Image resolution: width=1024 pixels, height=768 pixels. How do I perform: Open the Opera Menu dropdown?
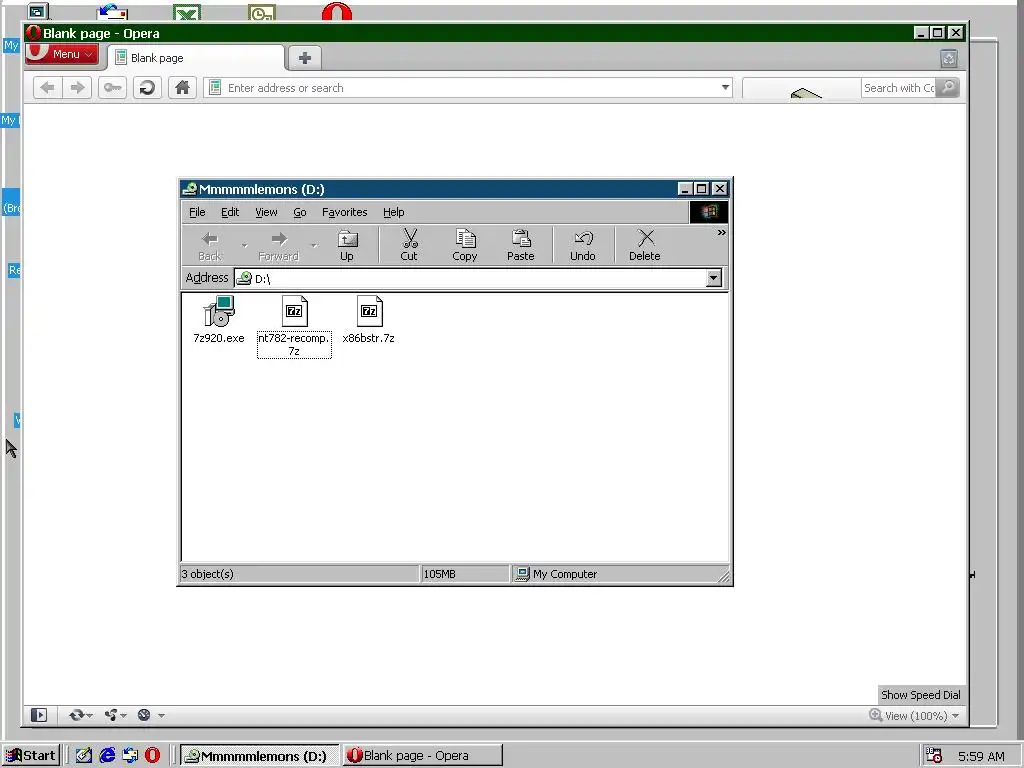coord(62,54)
